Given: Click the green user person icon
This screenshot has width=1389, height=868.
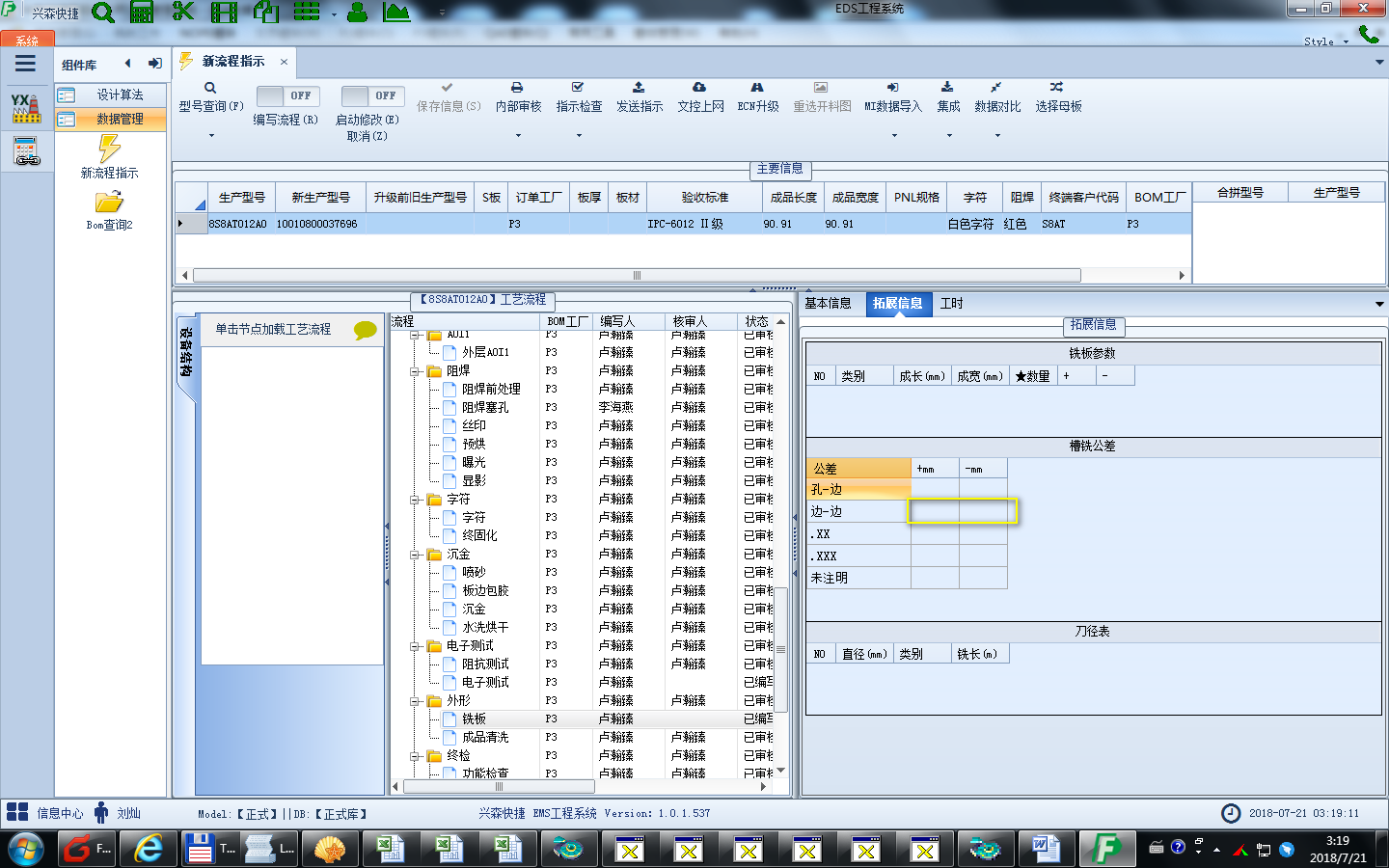Looking at the screenshot, I should tap(357, 12).
